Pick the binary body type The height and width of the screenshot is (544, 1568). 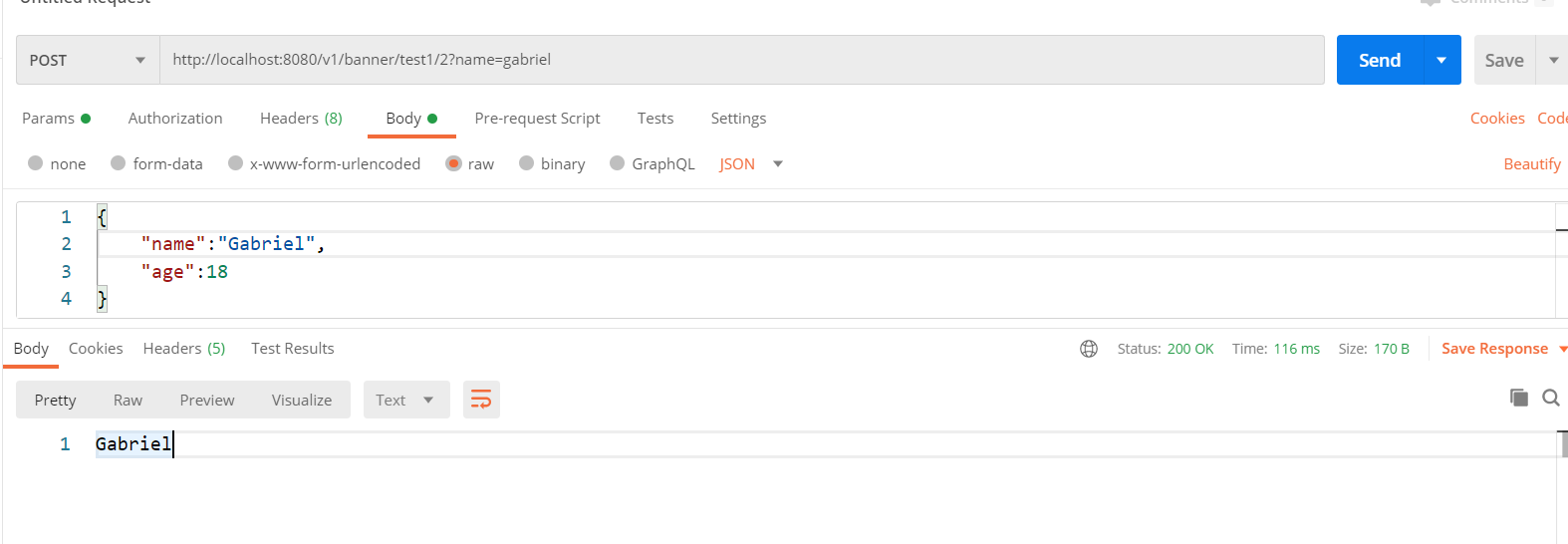tap(527, 163)
